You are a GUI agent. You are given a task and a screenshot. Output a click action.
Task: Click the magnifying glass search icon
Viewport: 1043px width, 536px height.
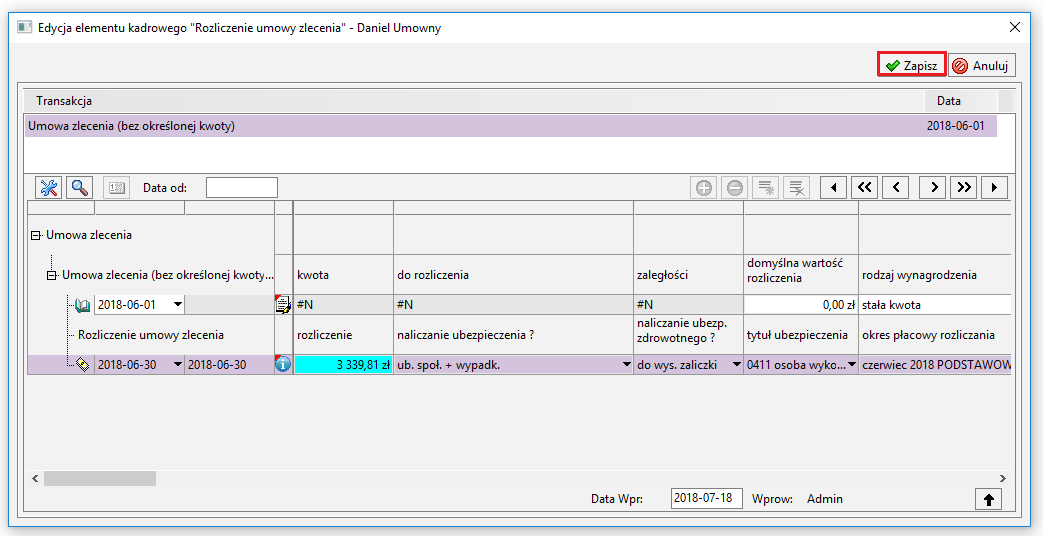coord(80,188)
